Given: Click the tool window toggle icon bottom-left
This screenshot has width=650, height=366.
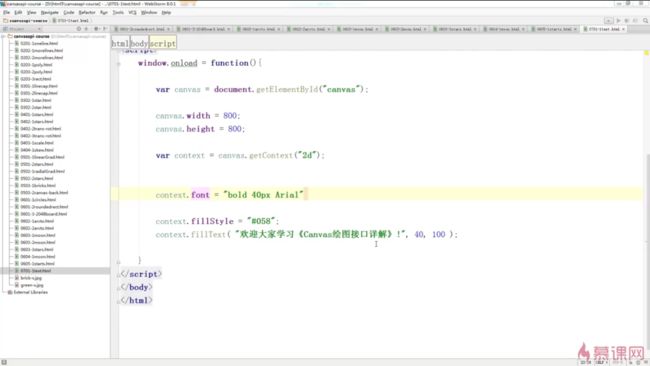Looking at the screenshot, I should point(4,362).
